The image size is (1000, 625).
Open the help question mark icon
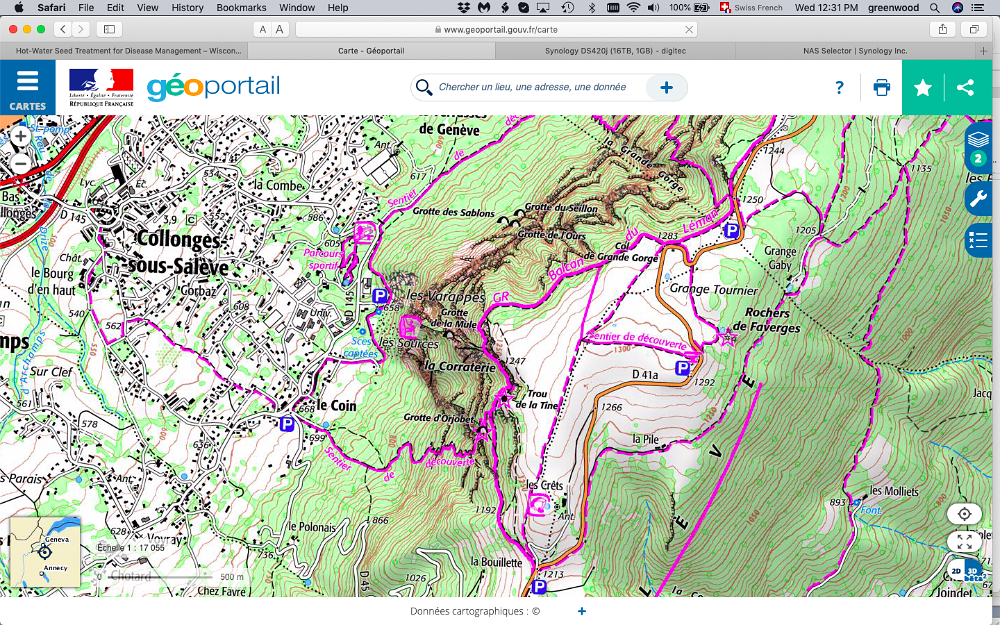point(839,88)
